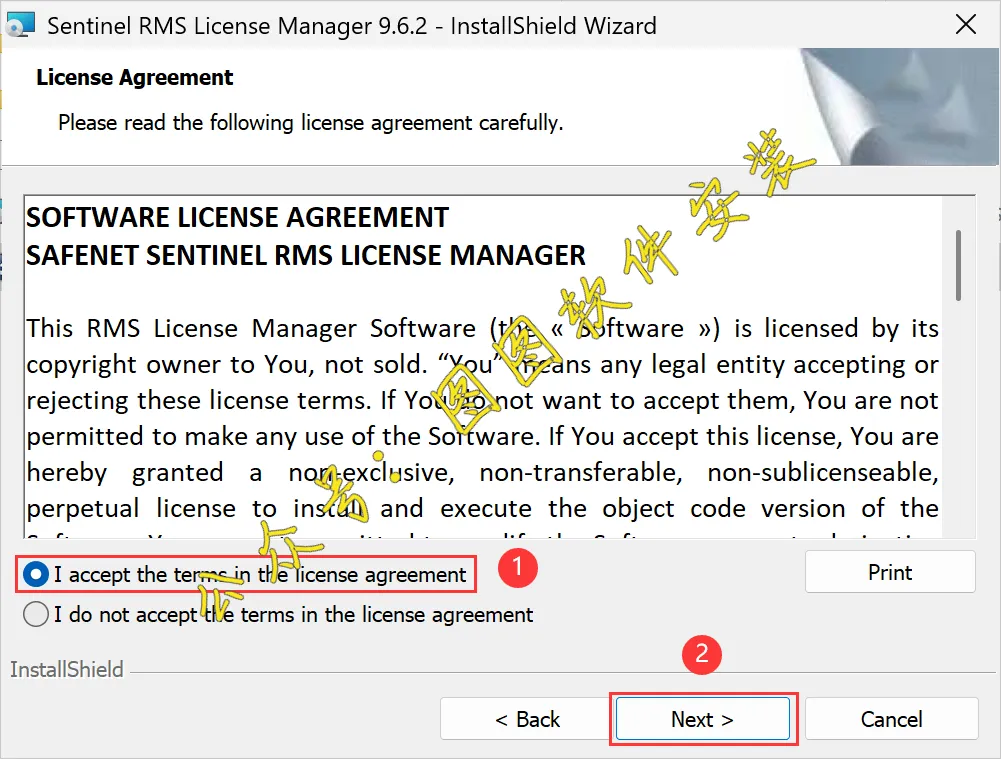Click the Next > button
Viewport: 1001px width, 759px height.
(x=703, y=719)
